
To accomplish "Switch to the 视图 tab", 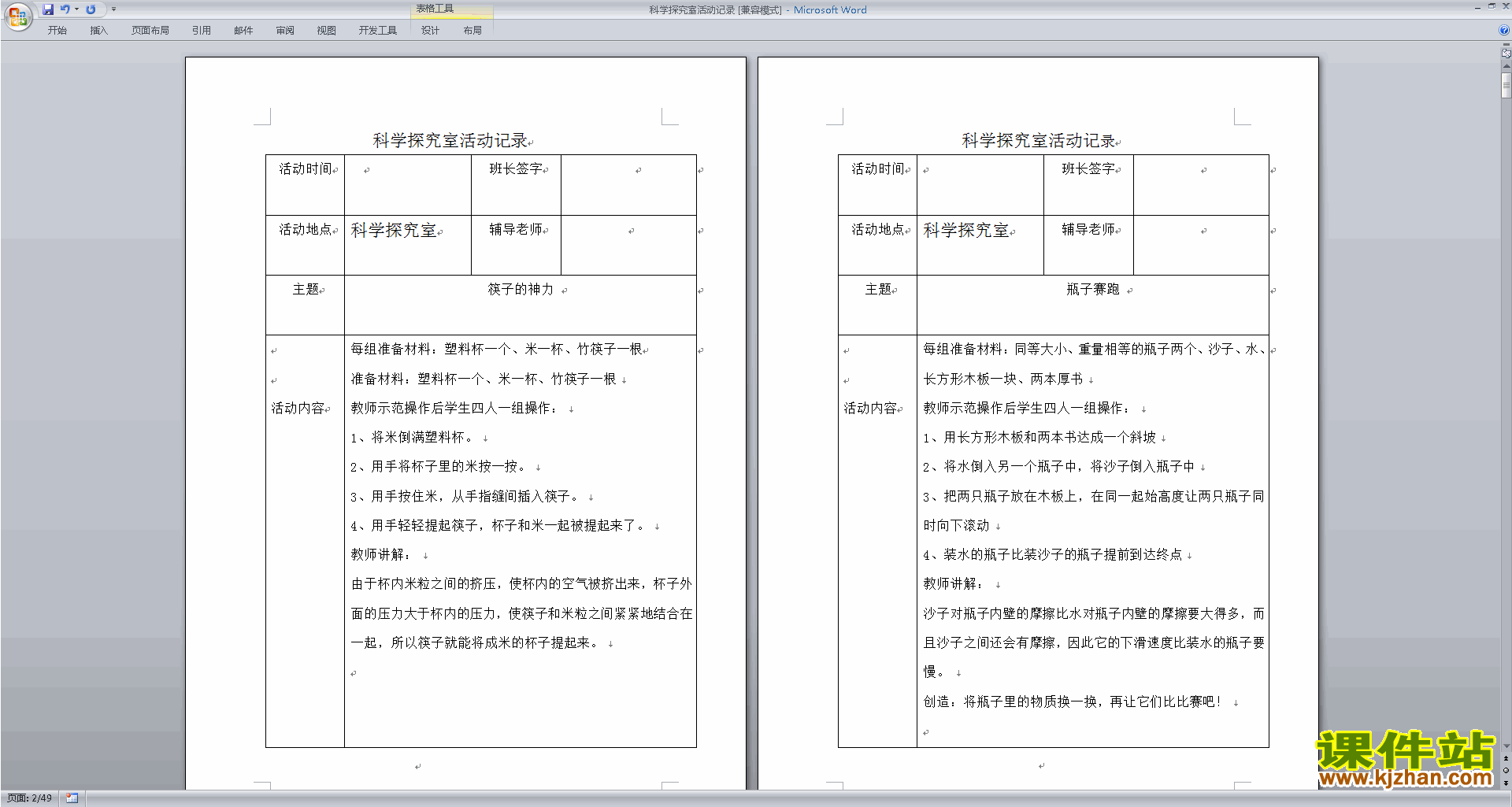I will click(327, 31).
